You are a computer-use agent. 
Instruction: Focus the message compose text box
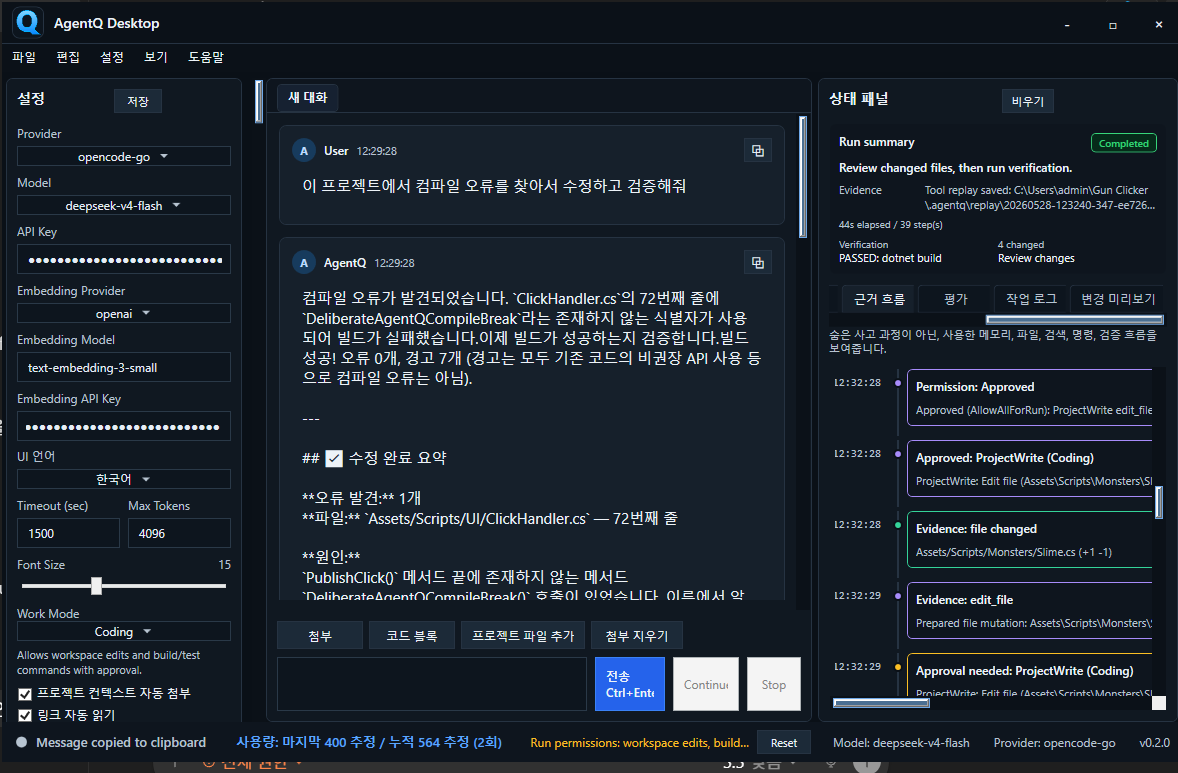pos(432,684)
